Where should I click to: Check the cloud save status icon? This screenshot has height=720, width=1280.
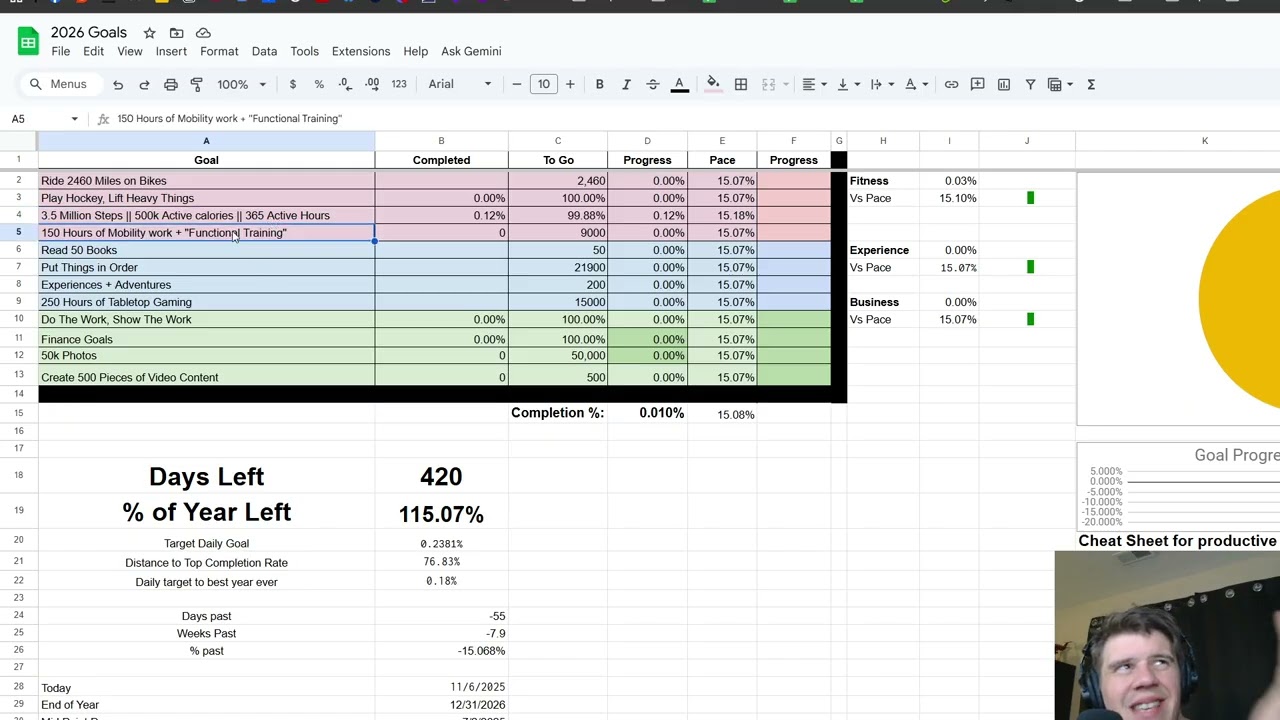point(203,33)
